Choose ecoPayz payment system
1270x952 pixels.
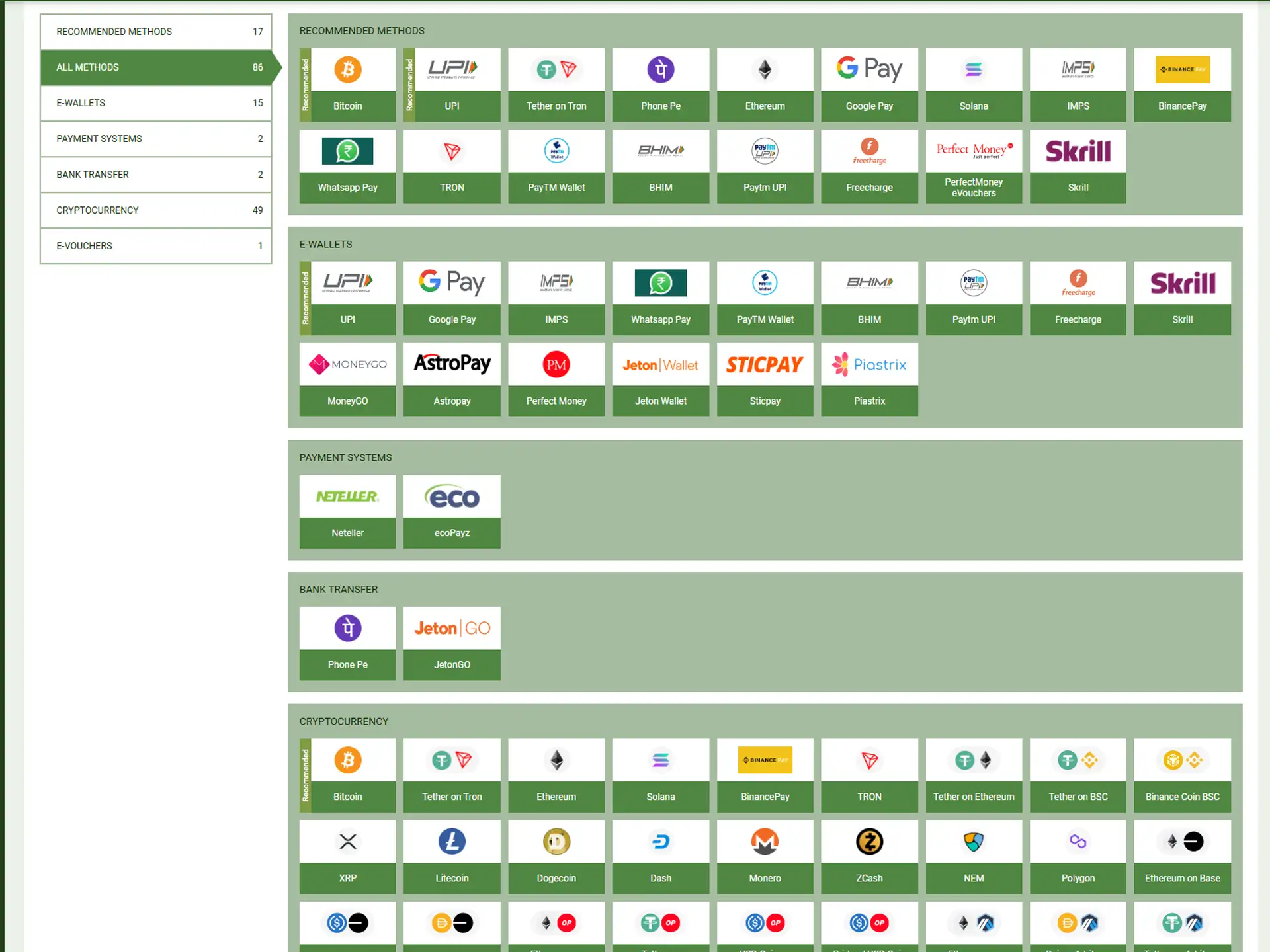coord(452,512)
